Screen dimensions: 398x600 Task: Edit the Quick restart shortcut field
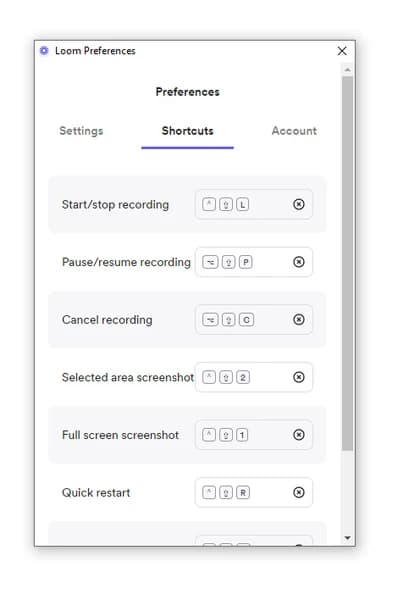point(254,492)
